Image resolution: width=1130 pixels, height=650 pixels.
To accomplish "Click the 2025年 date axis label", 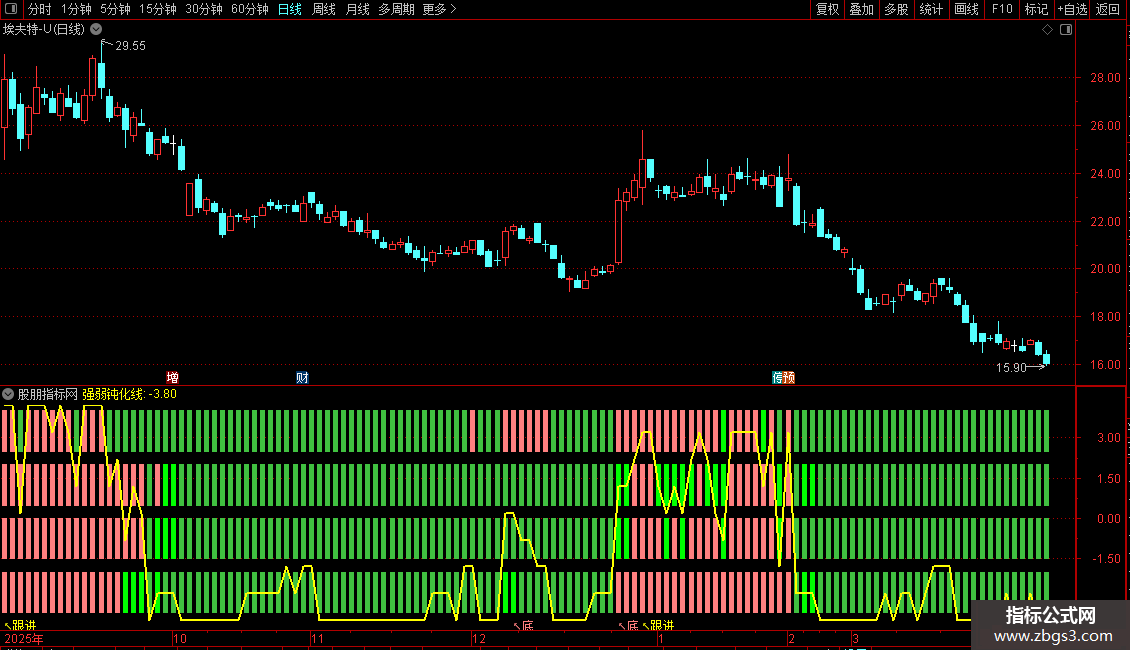I will pyautogui.click(x=24, y=638).
